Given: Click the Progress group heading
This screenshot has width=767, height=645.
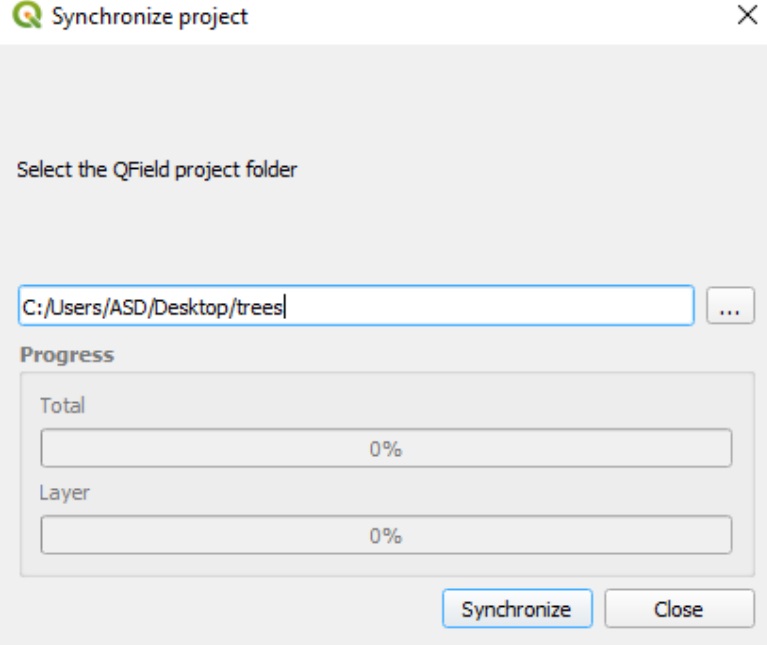Looking at the screenshot, I should pyautogui.click(x=67, y=355).
